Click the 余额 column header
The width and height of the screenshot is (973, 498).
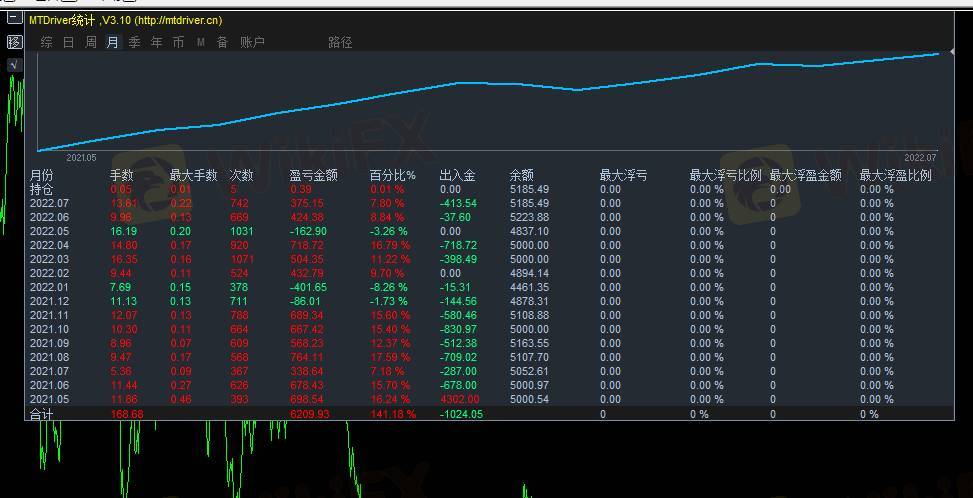tap(521, 176)
